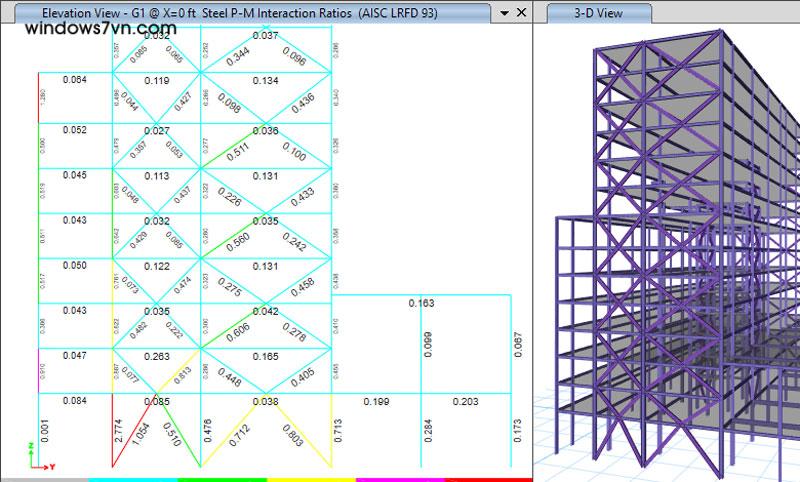Switch to the Elevation View G1 tab
Viewport: 800px width, 482px height.
pos(250,13)
